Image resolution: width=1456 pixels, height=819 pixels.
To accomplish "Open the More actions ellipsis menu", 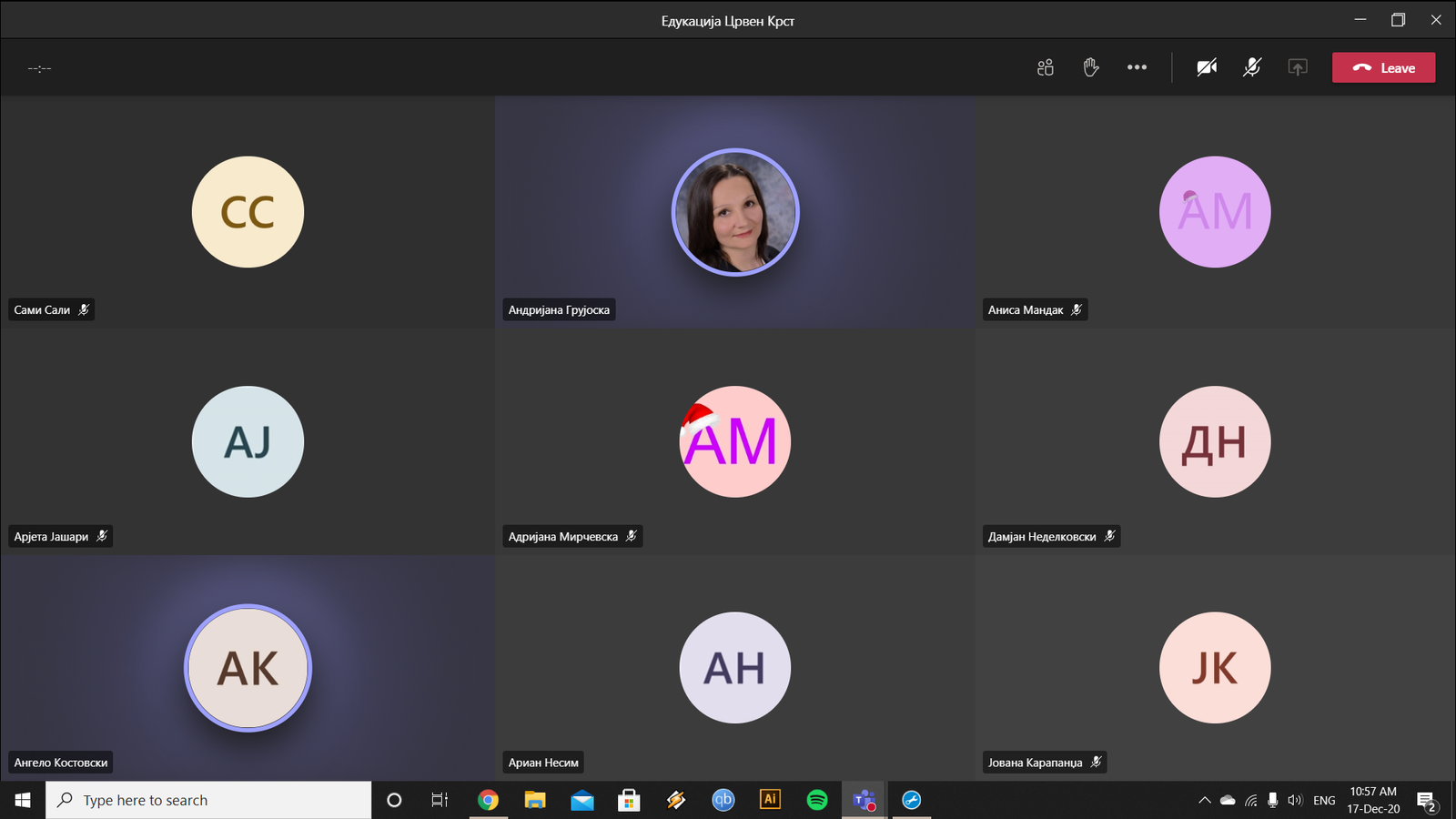I will (x=1137, y=67).
